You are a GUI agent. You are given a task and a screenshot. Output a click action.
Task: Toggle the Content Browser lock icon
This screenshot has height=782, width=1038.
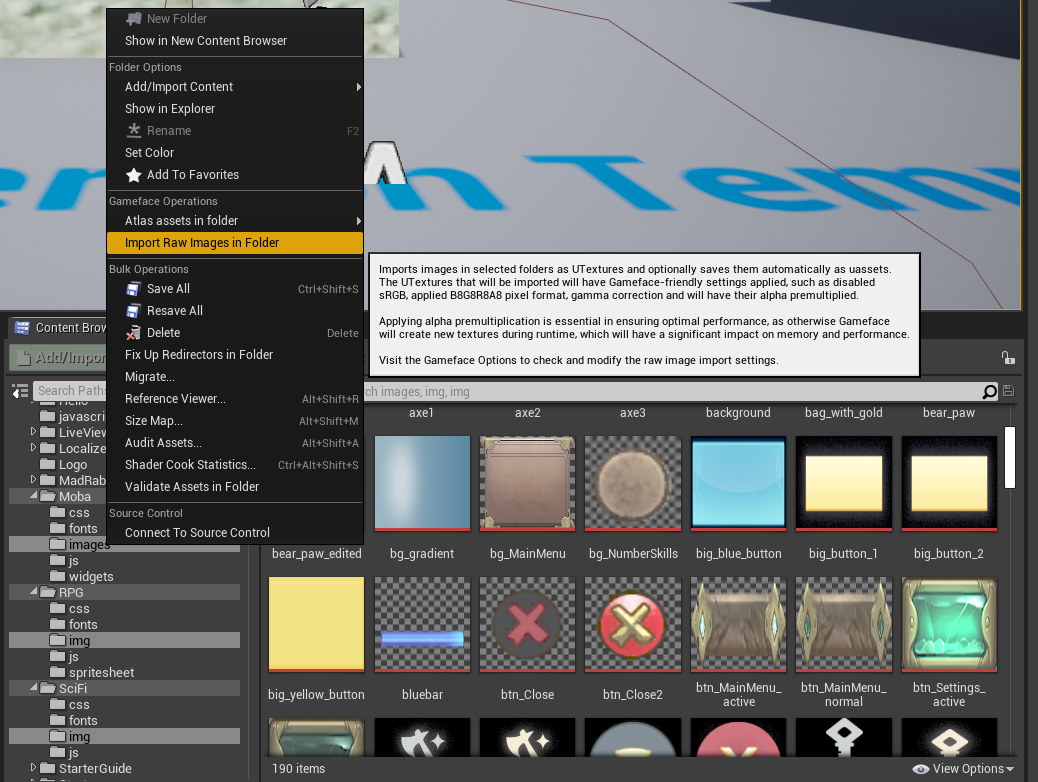point(1008,358)
